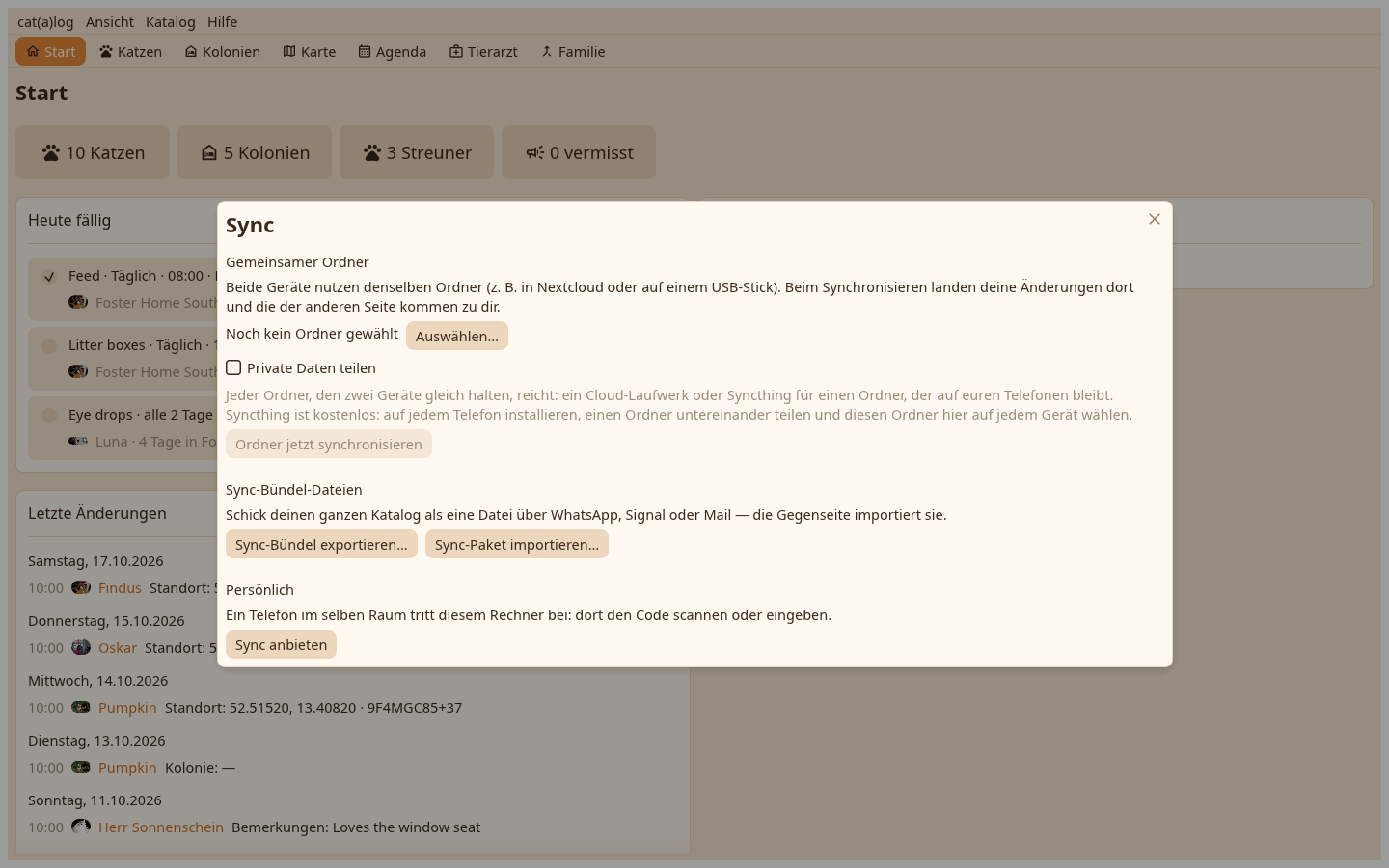Click the Sync anbieten button
Image resolution: width=1389 pixels, height=868 pixels.
coord(281,644)
